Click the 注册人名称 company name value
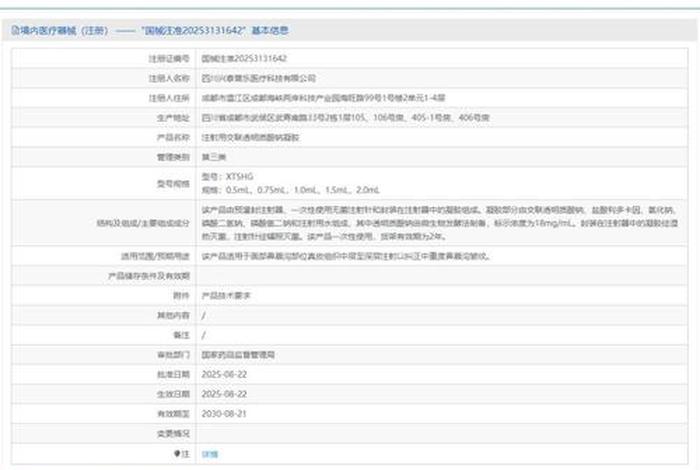 258,78
